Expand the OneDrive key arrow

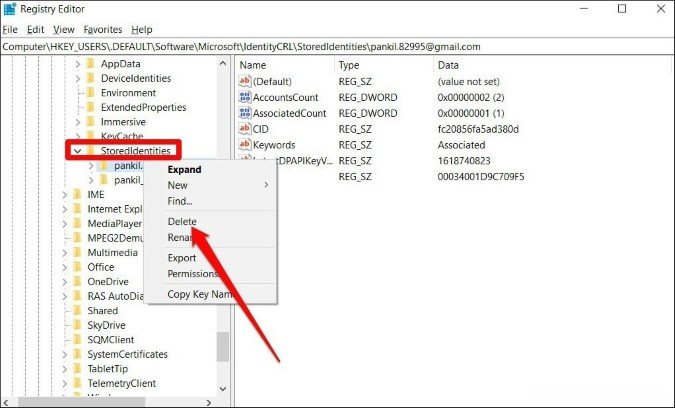(x=65, y=282)
